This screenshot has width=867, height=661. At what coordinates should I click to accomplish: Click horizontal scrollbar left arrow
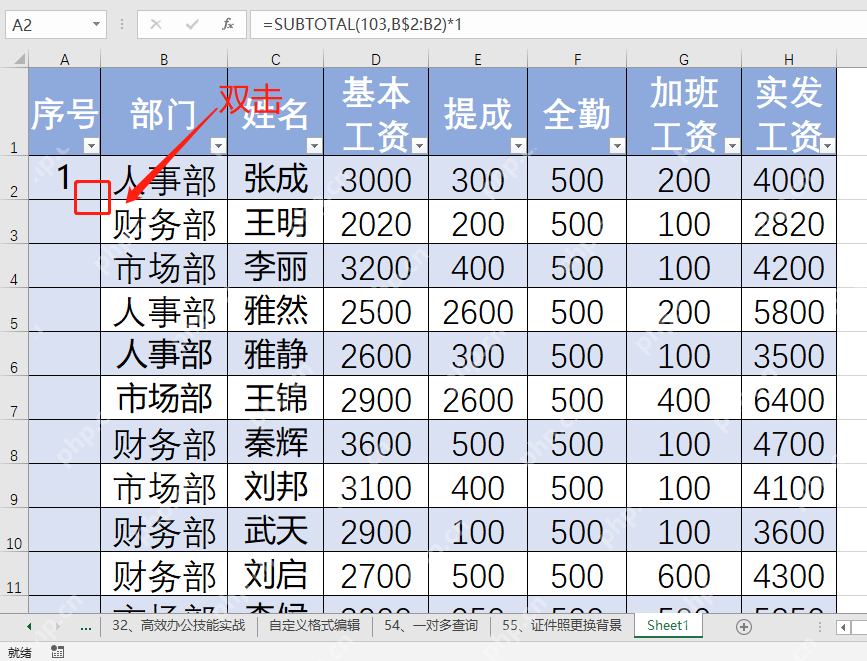click(x=843, y=627)
